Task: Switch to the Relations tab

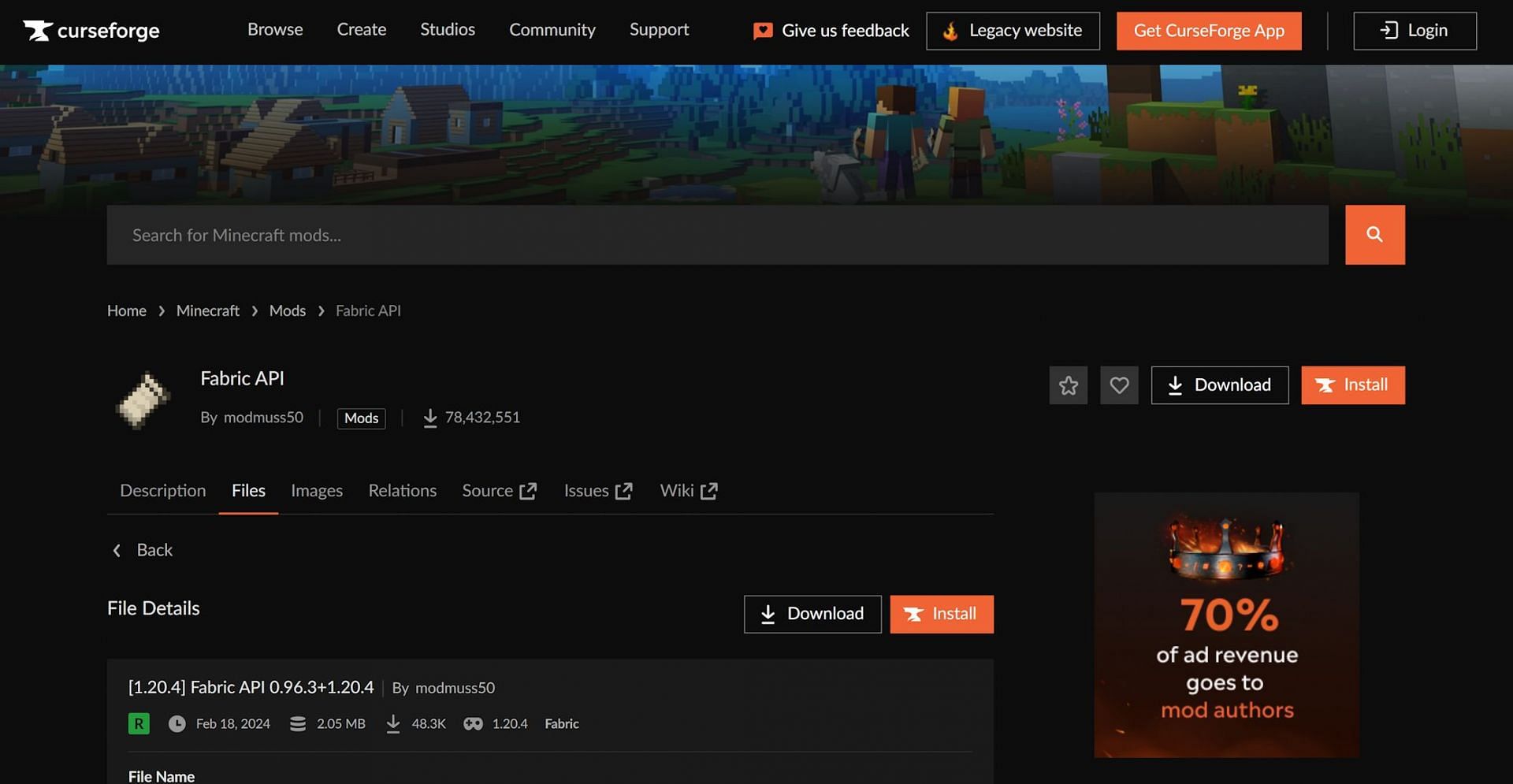Action: coord(402,491)
